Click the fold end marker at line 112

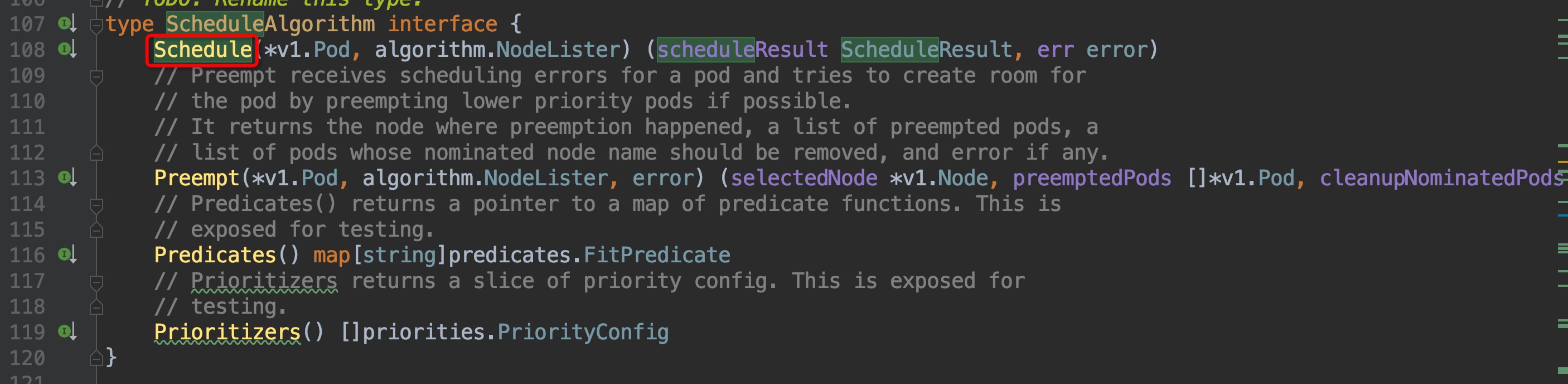(x=95, y=153)
